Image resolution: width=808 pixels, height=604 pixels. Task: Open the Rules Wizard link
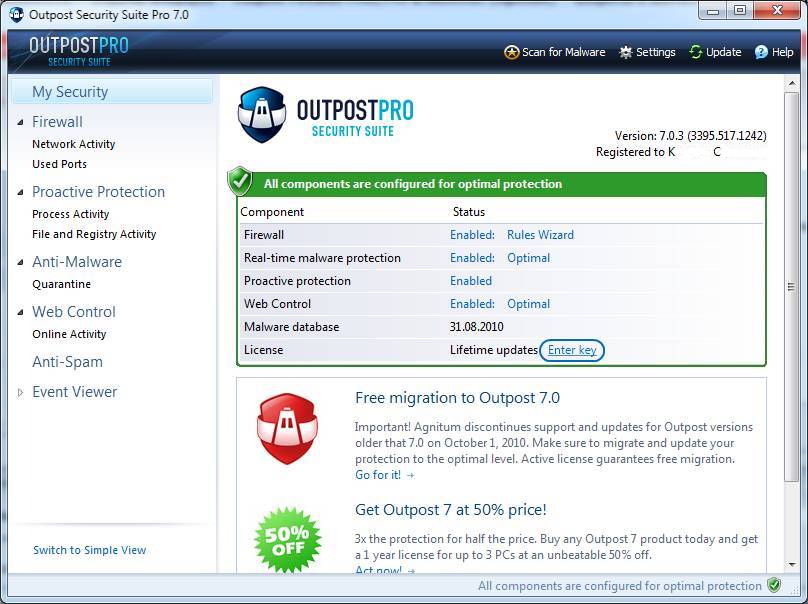coord(540,235)
